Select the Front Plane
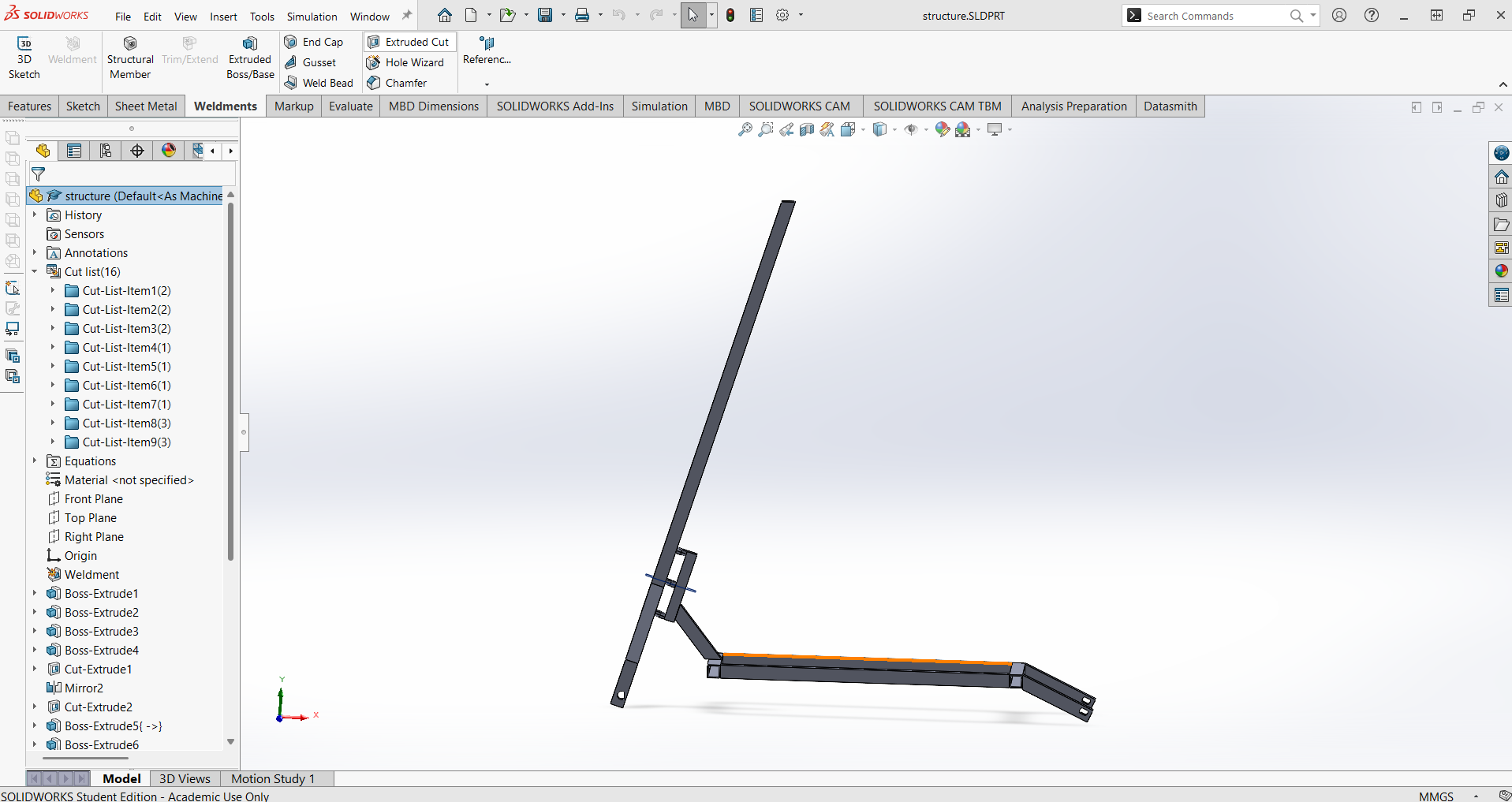This screenshot has height=802, width=1512. [93, 499]
